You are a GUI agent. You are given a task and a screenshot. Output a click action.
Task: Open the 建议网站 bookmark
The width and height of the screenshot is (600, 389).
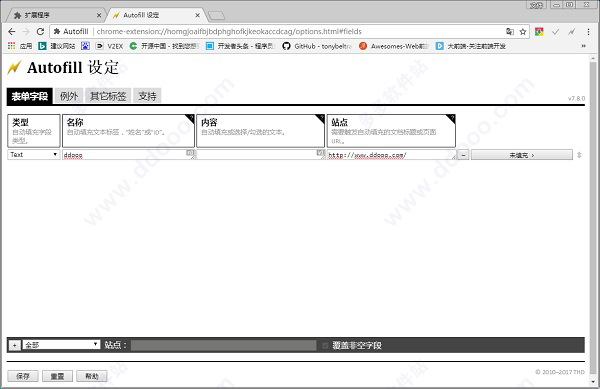click(57, 46)
